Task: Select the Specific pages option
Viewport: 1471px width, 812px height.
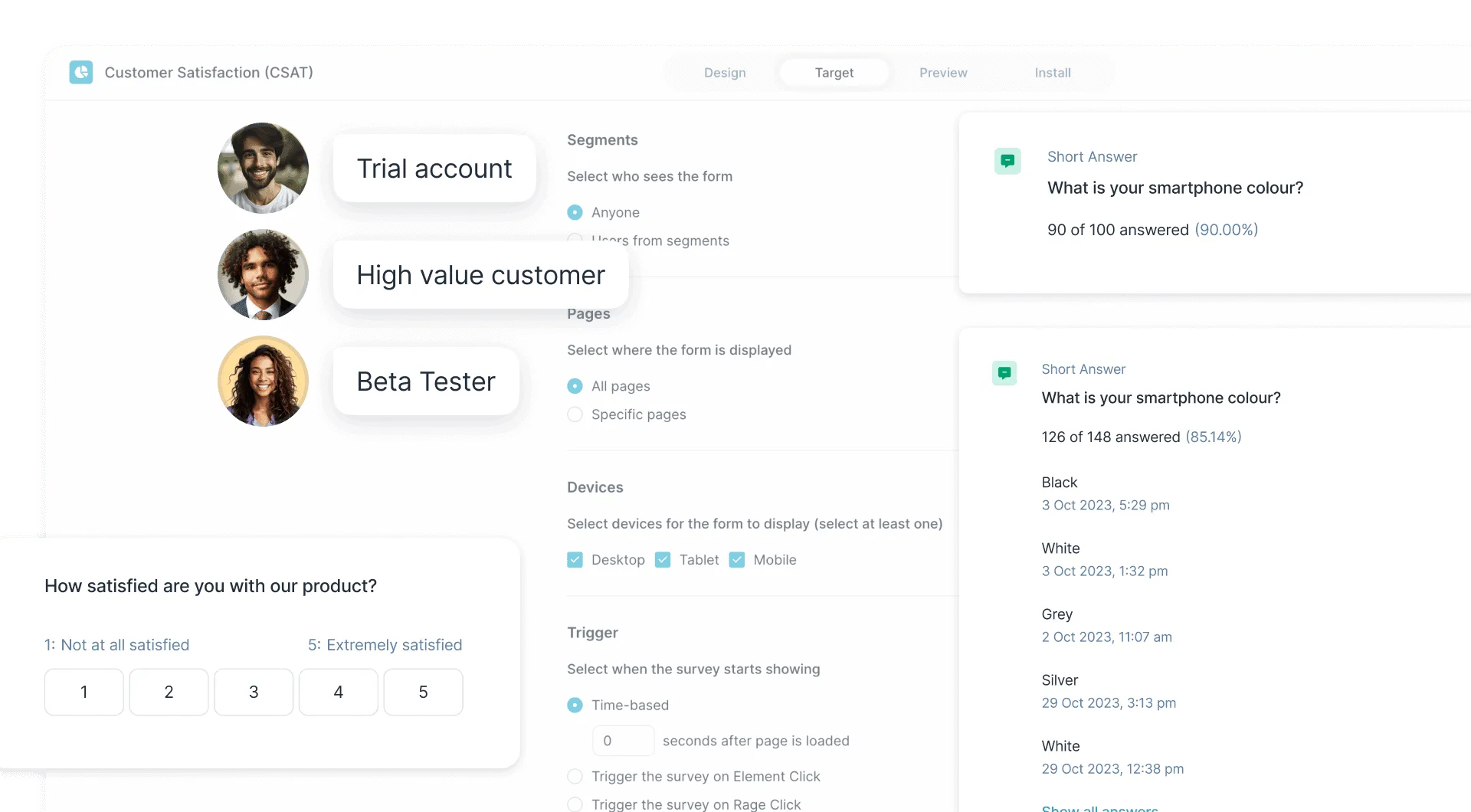Action: (x=575, y=414)
